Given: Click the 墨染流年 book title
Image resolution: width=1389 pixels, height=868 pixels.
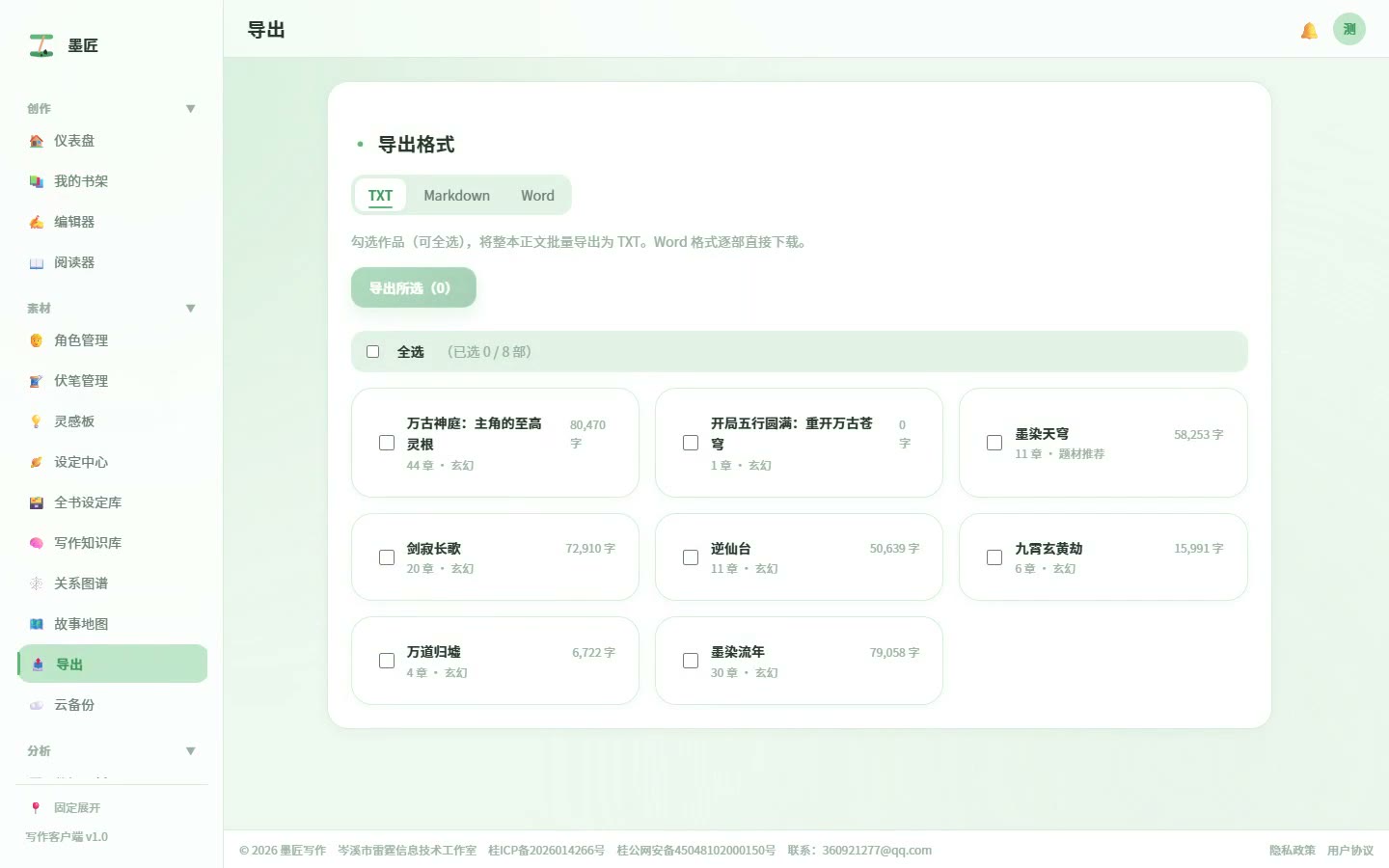Looking at the screenshot, I should pos(738,652).
